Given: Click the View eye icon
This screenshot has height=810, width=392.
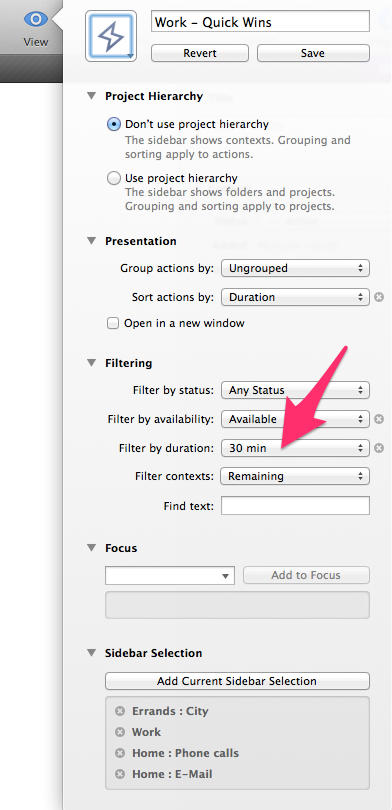Looking at the screenshot, I should (36, 20).
